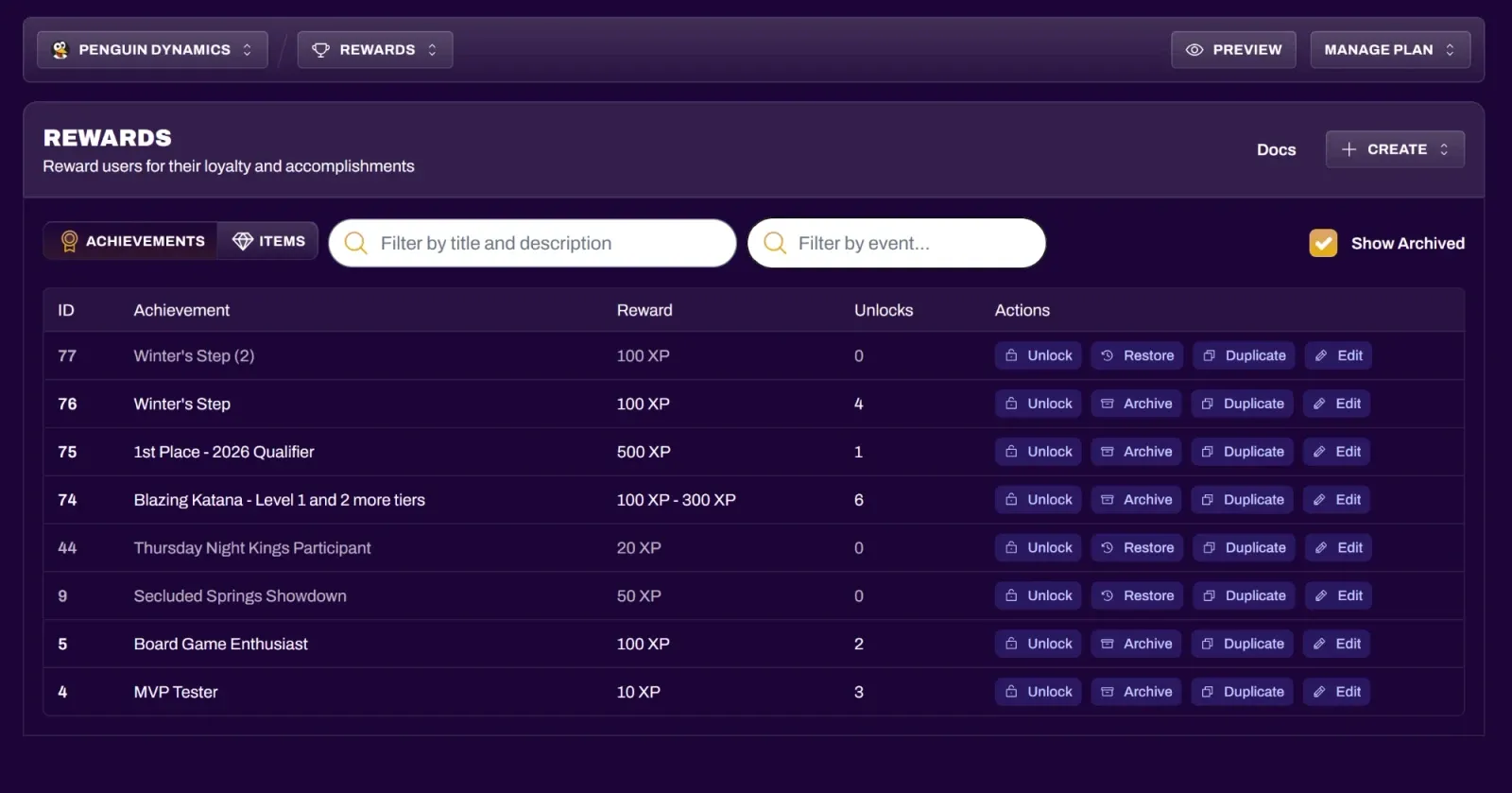1512x793 pixels.
Task: Switch to the Achievements tab
Action: click(x=131, y=241)
